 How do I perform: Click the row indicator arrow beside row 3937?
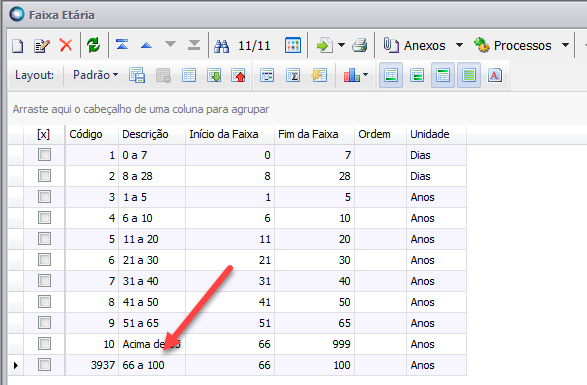[16, 365]
